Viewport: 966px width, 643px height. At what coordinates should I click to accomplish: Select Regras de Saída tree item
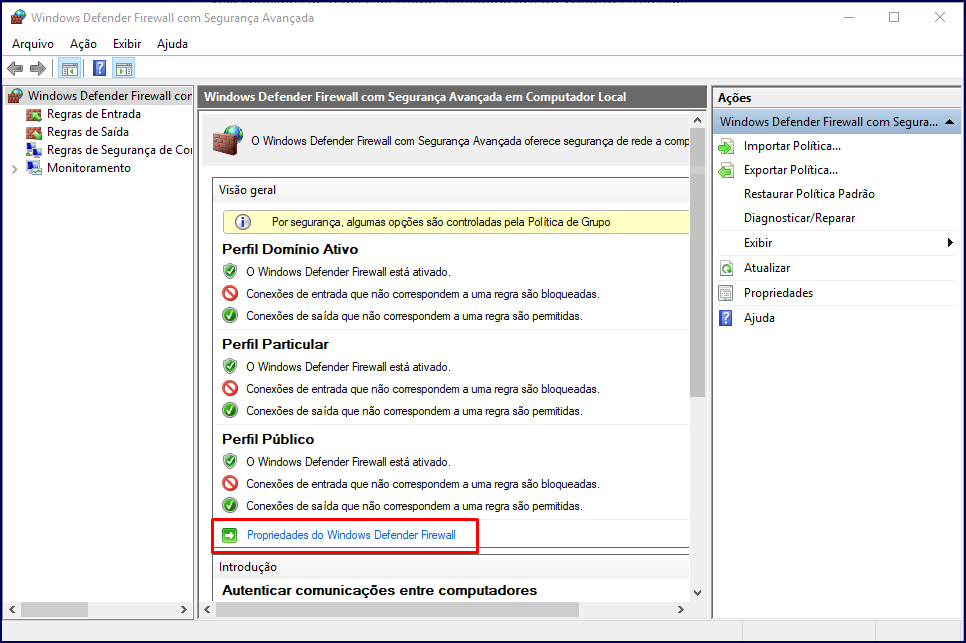(87, 132)
